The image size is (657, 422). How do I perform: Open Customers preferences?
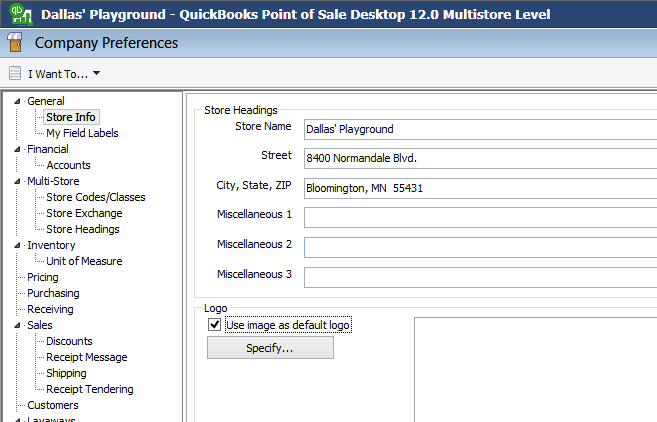(53, 405)
